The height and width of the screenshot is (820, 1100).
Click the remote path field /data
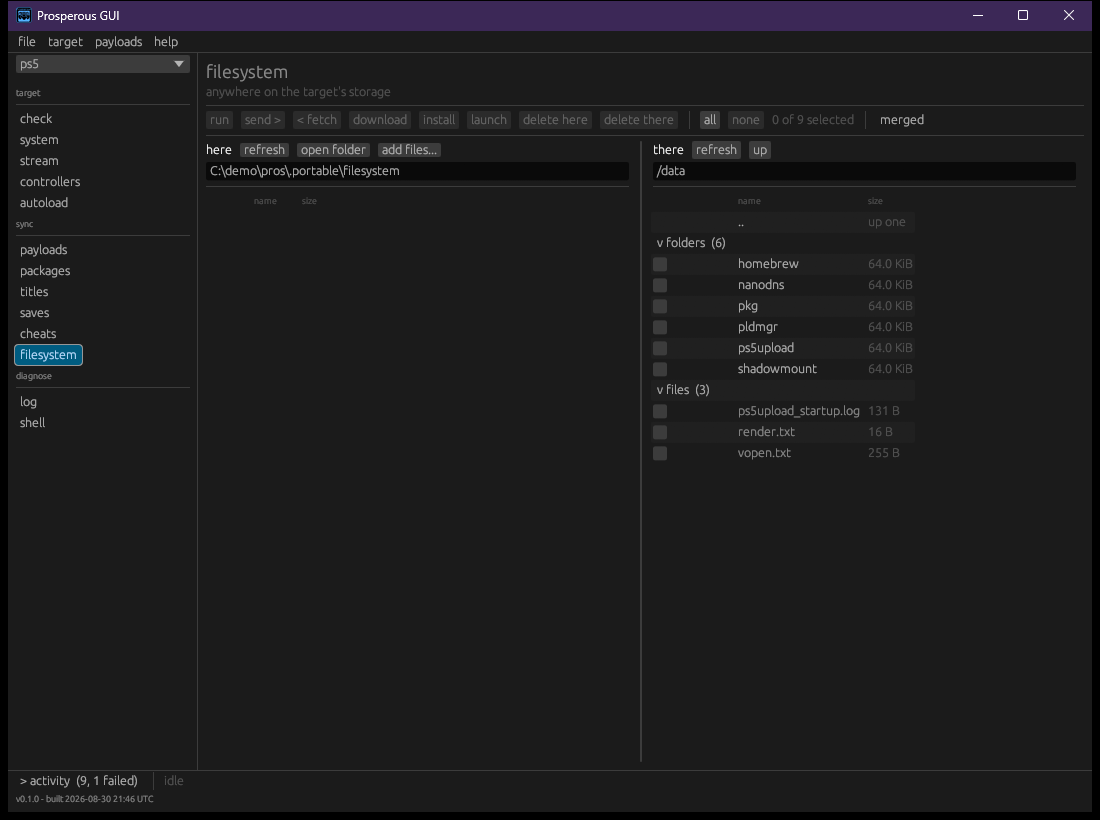pos(864,171)
